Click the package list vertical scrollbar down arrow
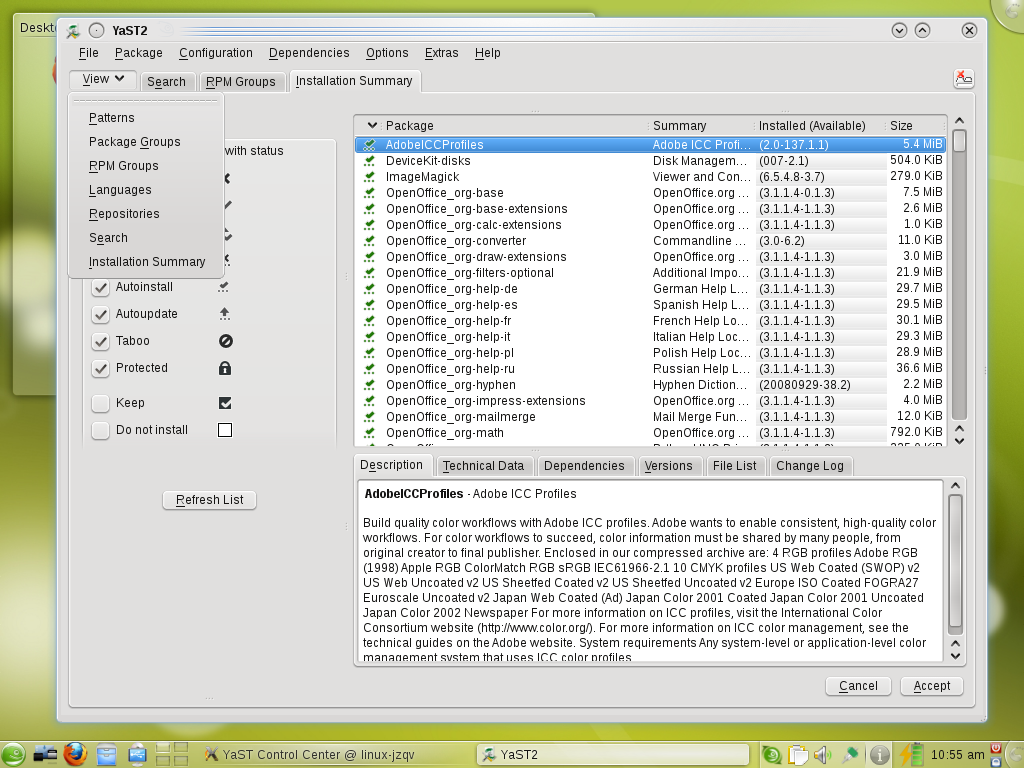This screenshot has width=1024, height=768. click(x=959, y=440)
